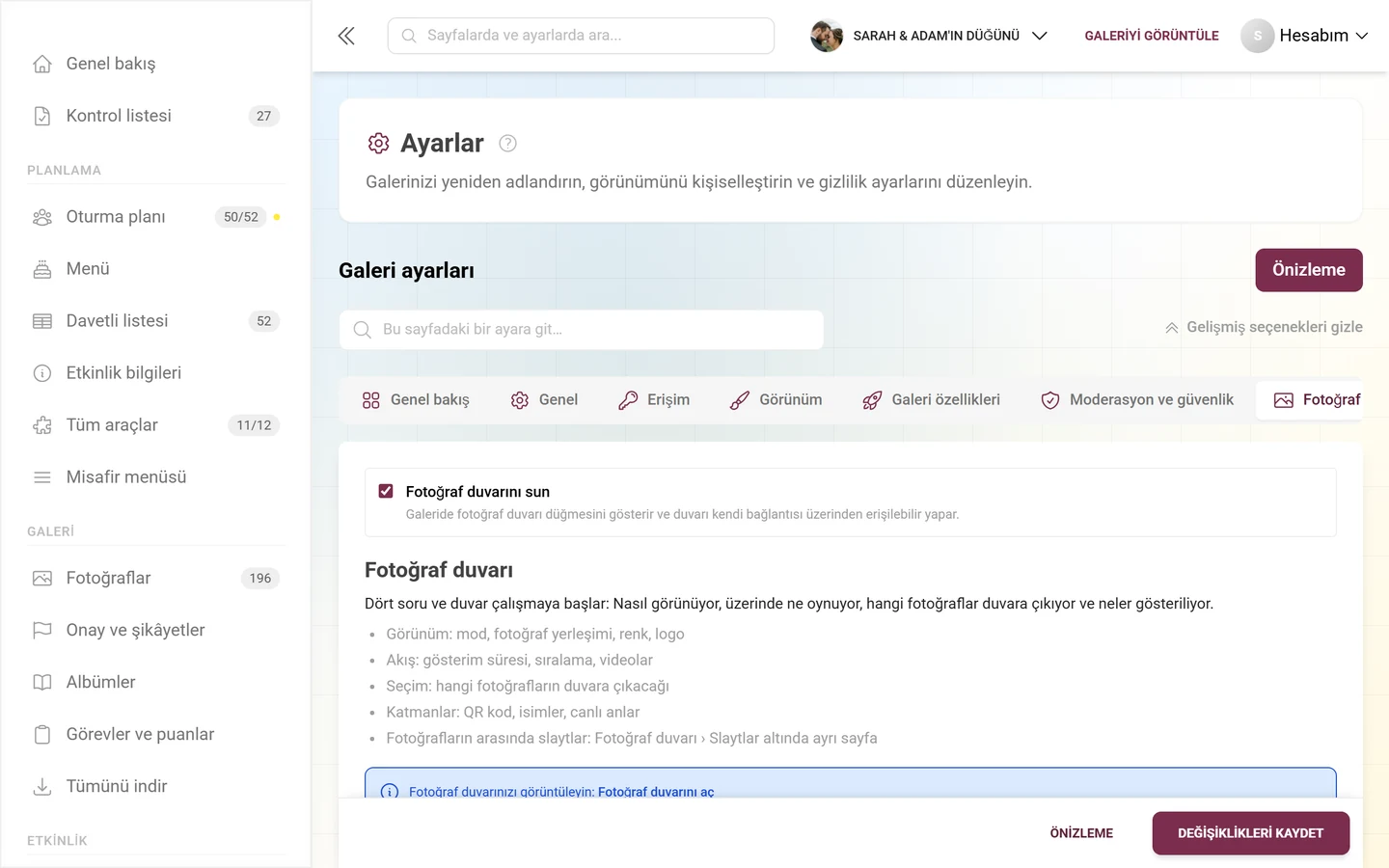The width and height of the screenshot is (1389, 868).
Task: Click DEĞİŞİKLİKLERİ KAYDET button
Action: pos(1250,833)
